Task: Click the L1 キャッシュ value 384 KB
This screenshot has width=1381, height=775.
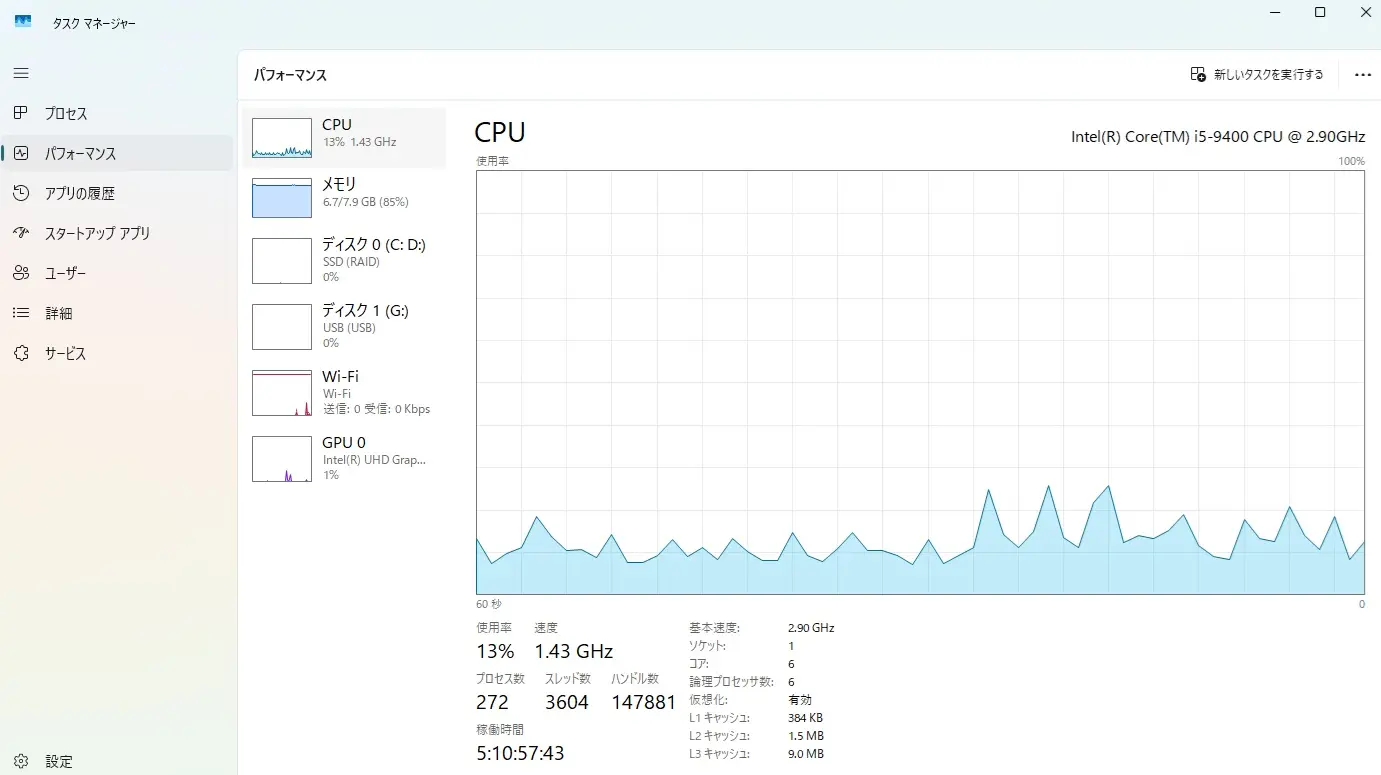Action: tap(806, 718)
